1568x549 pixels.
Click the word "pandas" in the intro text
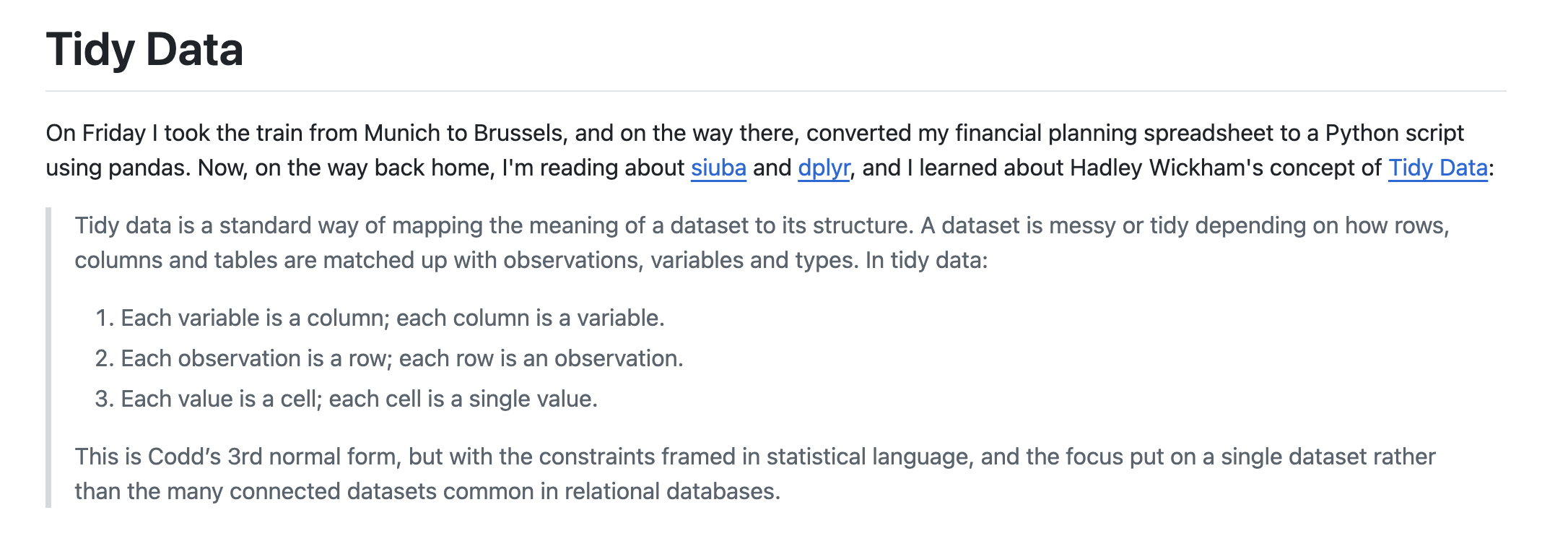tap(149, 168)
